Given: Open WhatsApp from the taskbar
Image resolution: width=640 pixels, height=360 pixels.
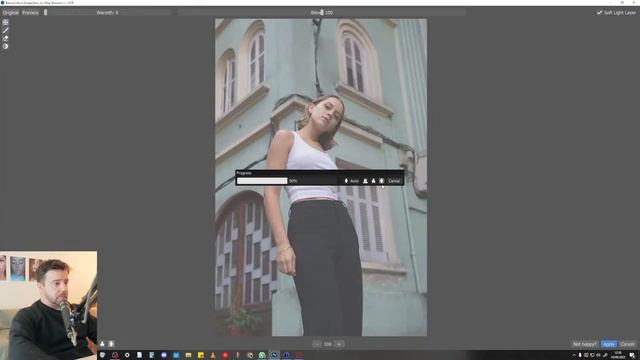Looking at the screenshot, I should (262, 355).
